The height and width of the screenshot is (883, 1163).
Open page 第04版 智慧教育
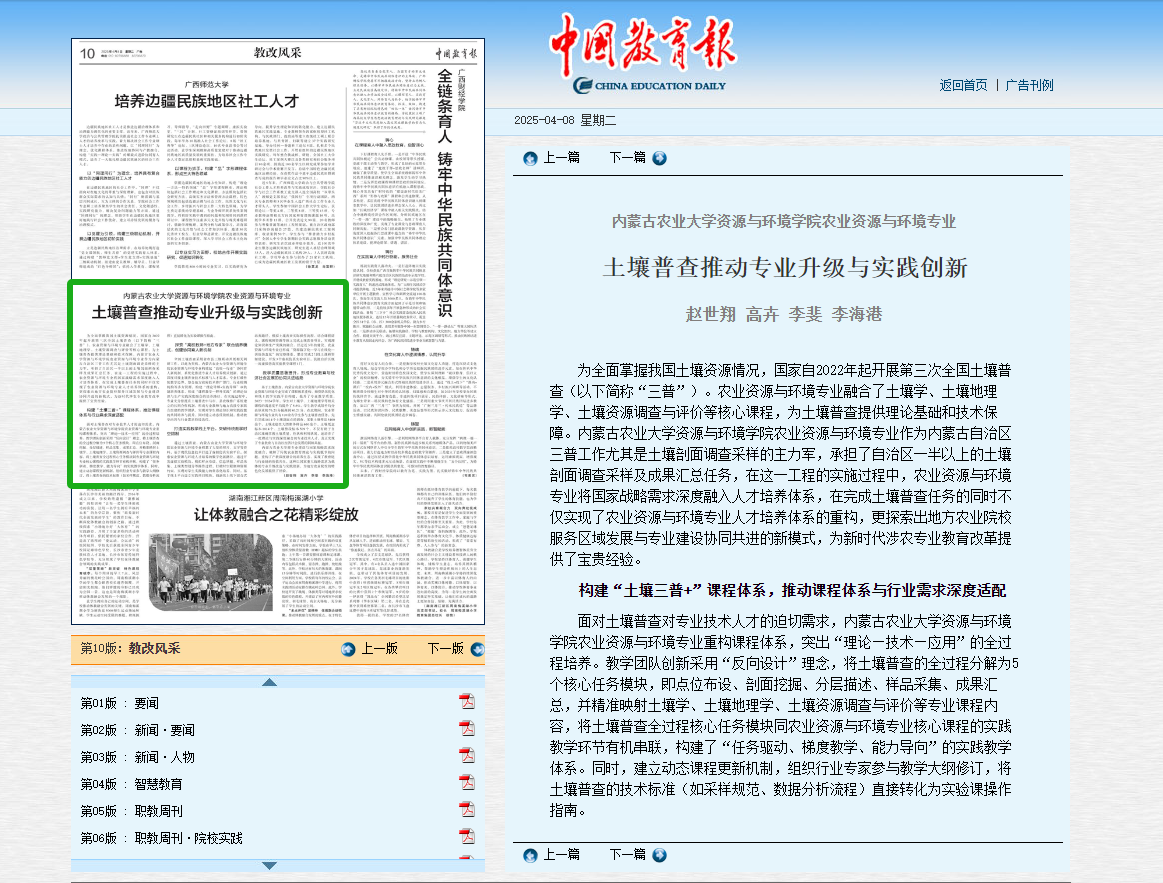131,784
